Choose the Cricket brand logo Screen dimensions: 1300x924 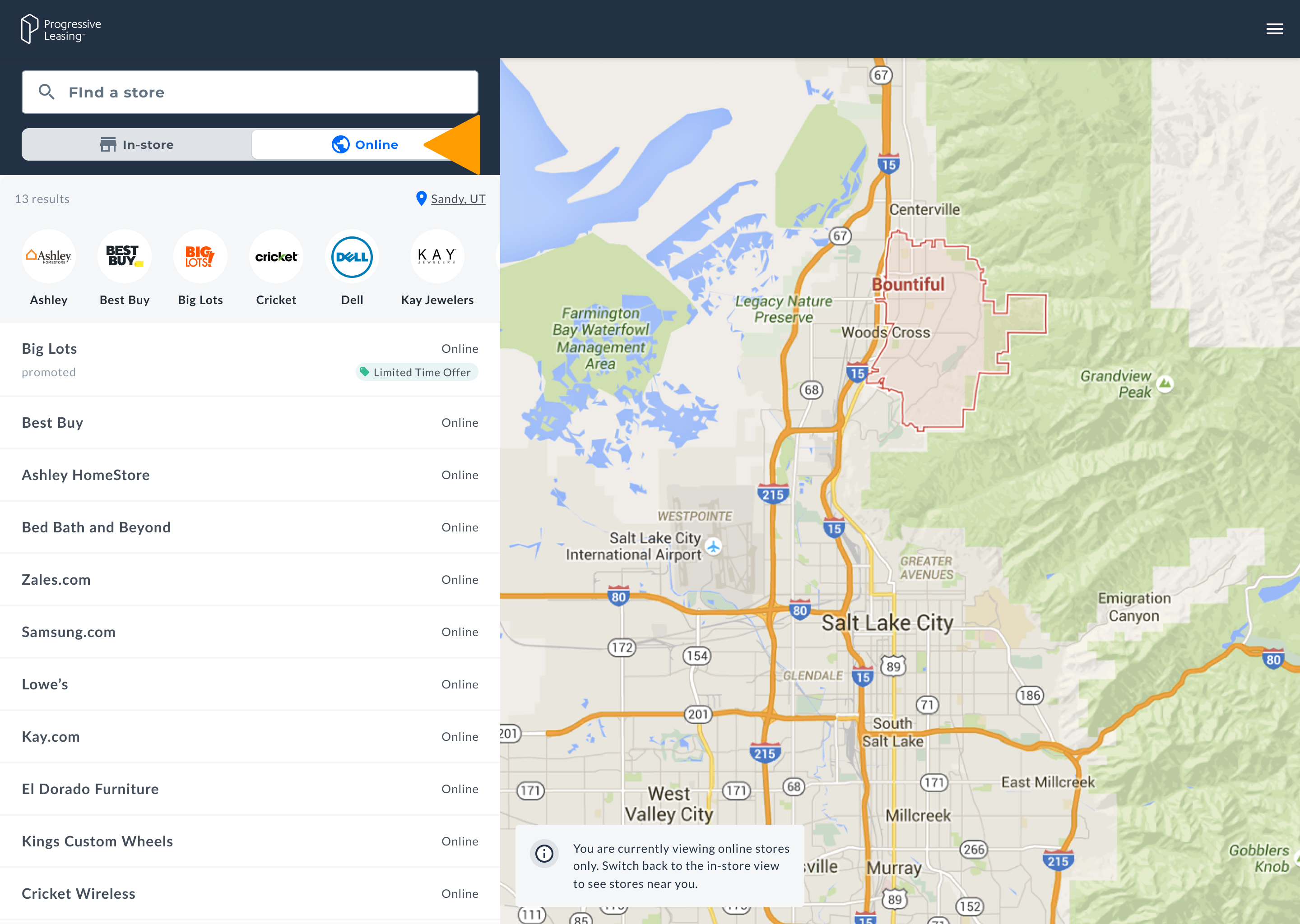point(276,257)
